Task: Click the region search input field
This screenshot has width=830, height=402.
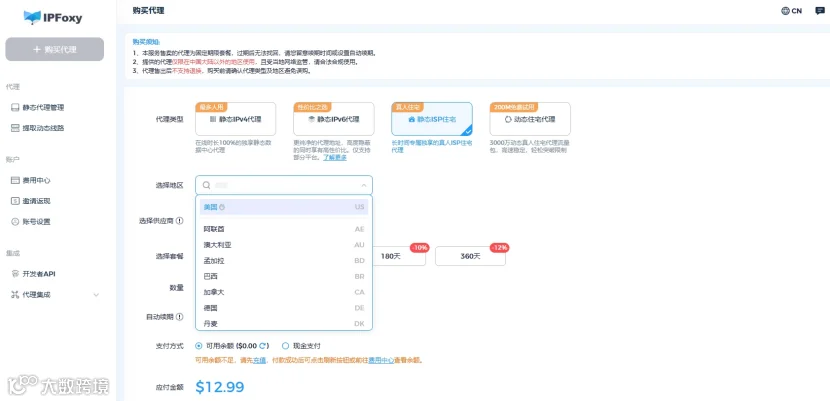Action: 284,185
